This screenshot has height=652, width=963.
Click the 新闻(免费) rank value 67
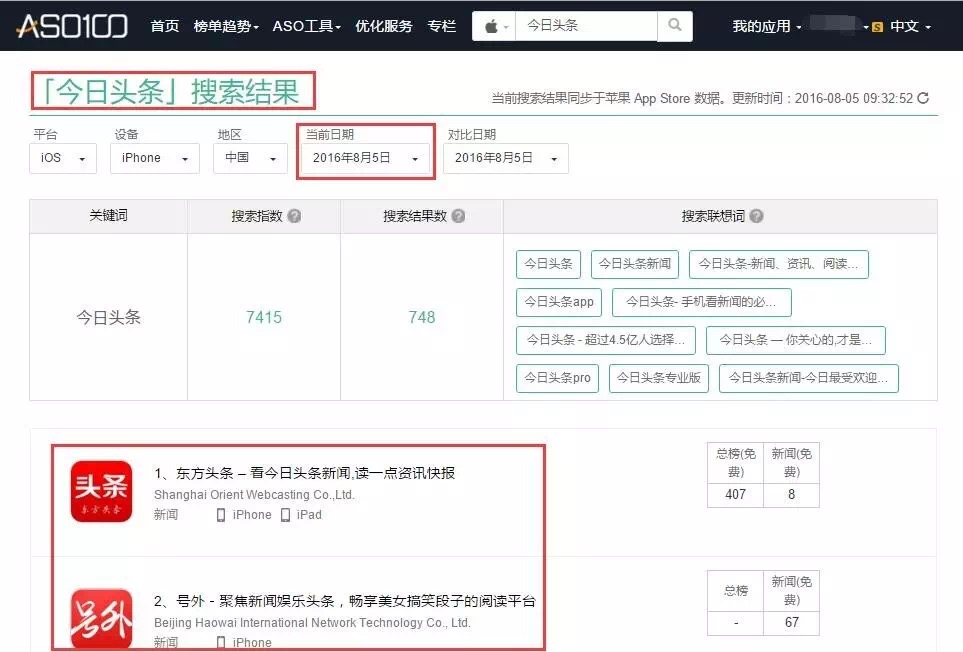pos(792,623)
